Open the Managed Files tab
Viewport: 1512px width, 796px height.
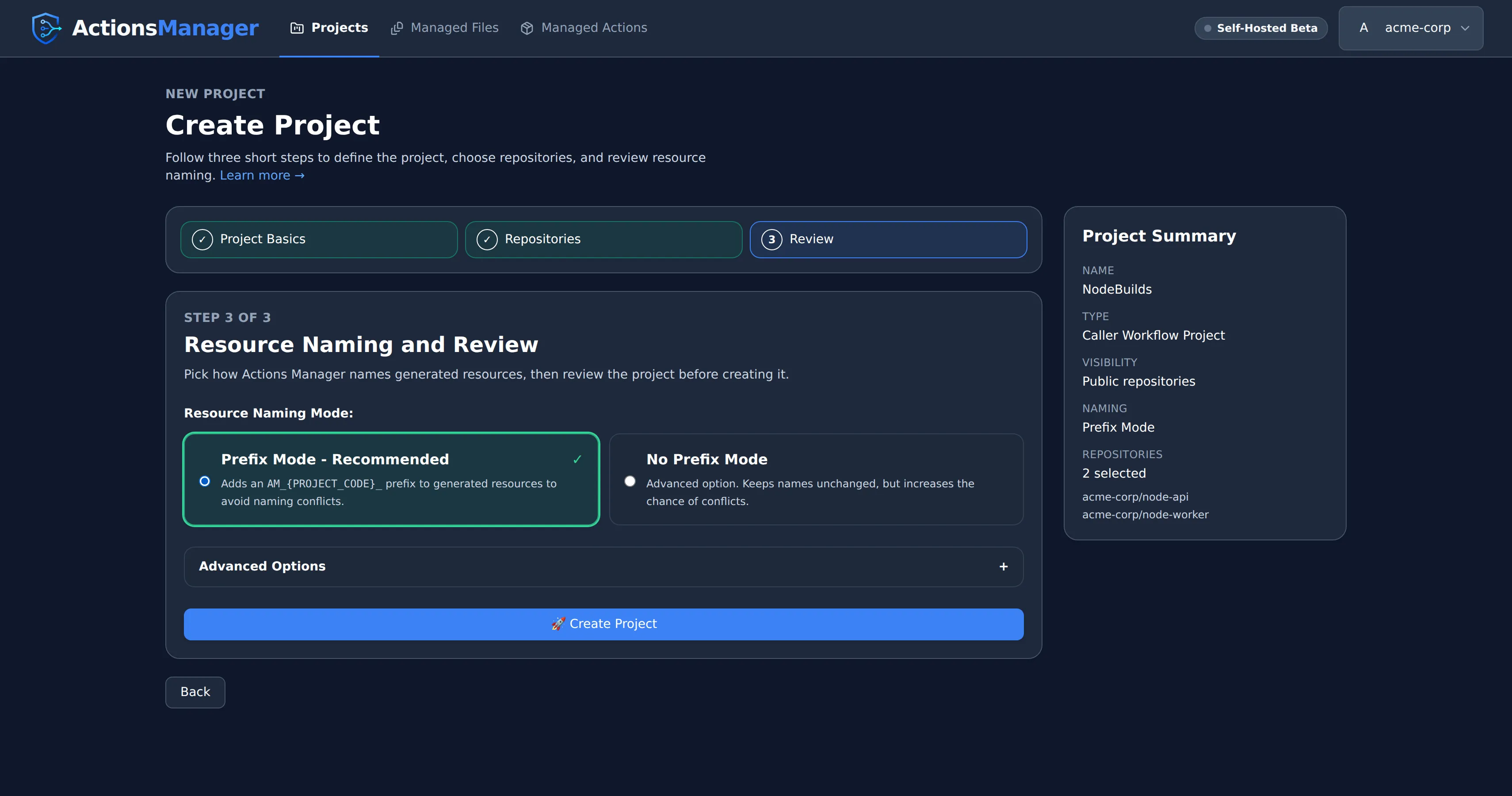pos(444,27)
